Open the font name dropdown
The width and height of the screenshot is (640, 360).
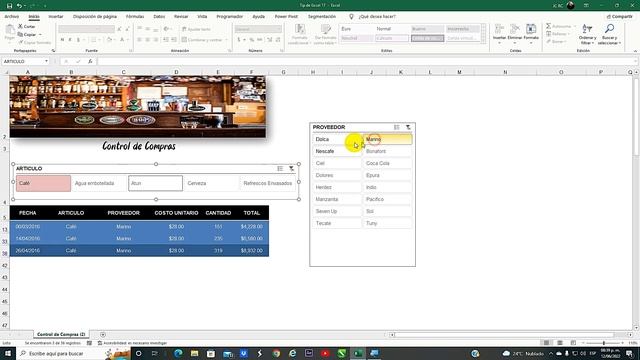click(x=98, y=29)
